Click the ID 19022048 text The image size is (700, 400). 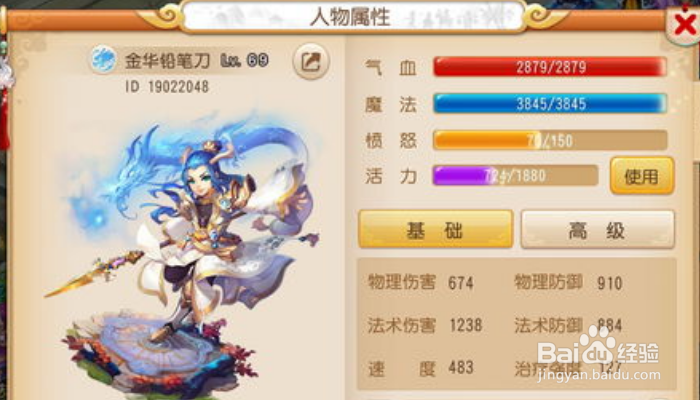[x=167, y=86]
